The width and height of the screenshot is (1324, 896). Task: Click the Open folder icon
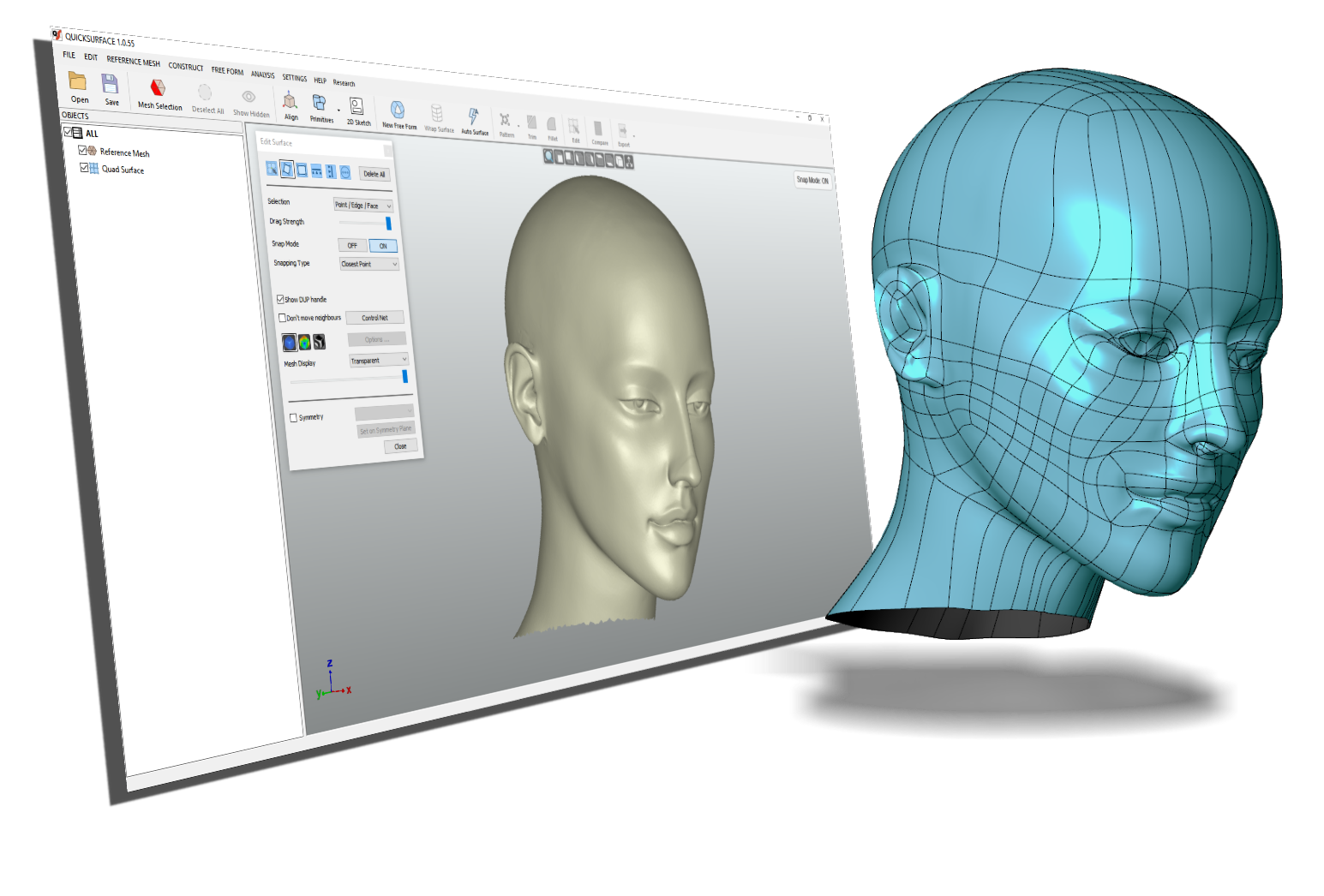tap(78, 81)
